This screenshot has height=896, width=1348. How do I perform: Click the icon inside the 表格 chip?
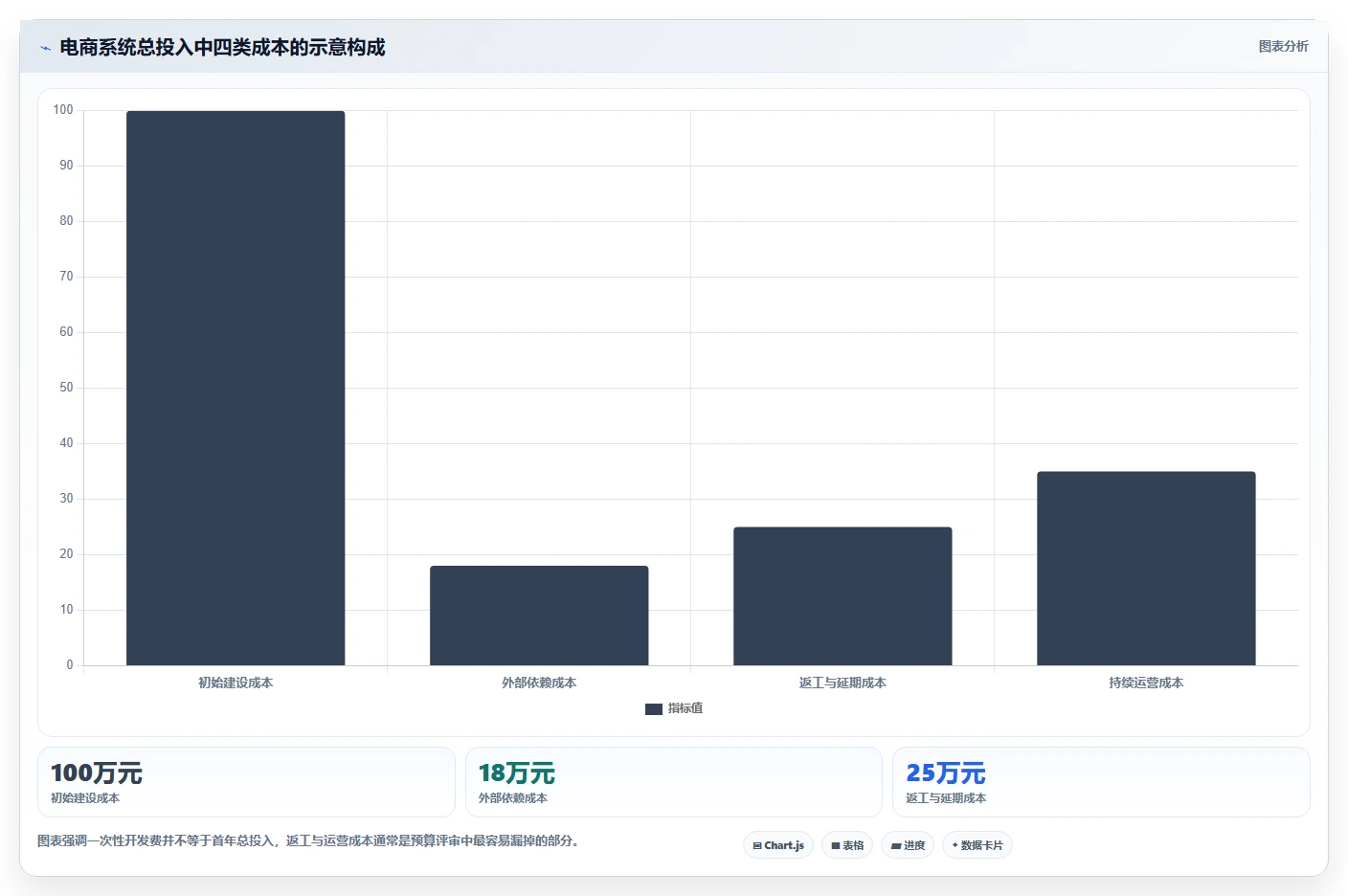(836, 846)
